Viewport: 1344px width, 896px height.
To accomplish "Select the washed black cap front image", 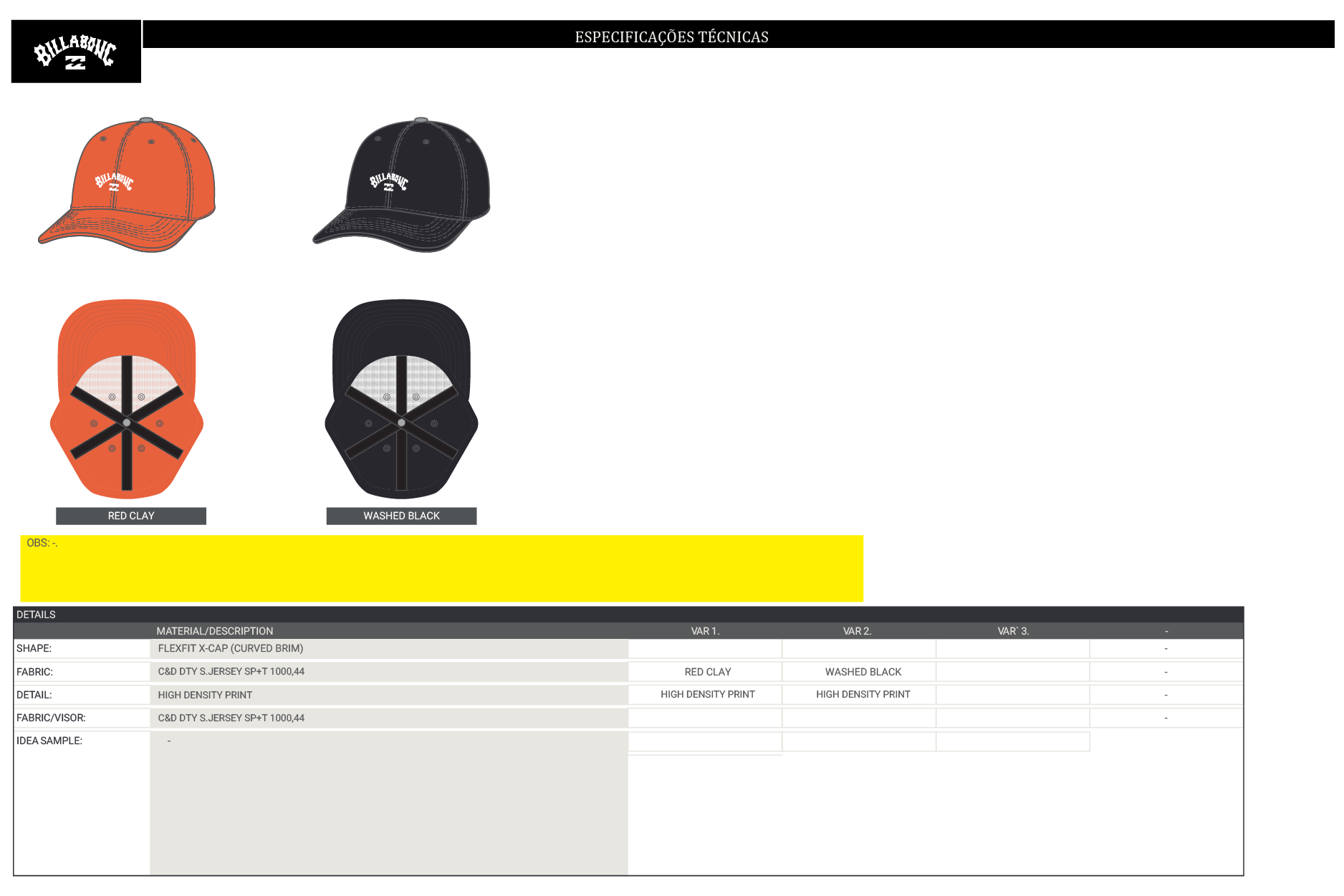I will [401, 185].
